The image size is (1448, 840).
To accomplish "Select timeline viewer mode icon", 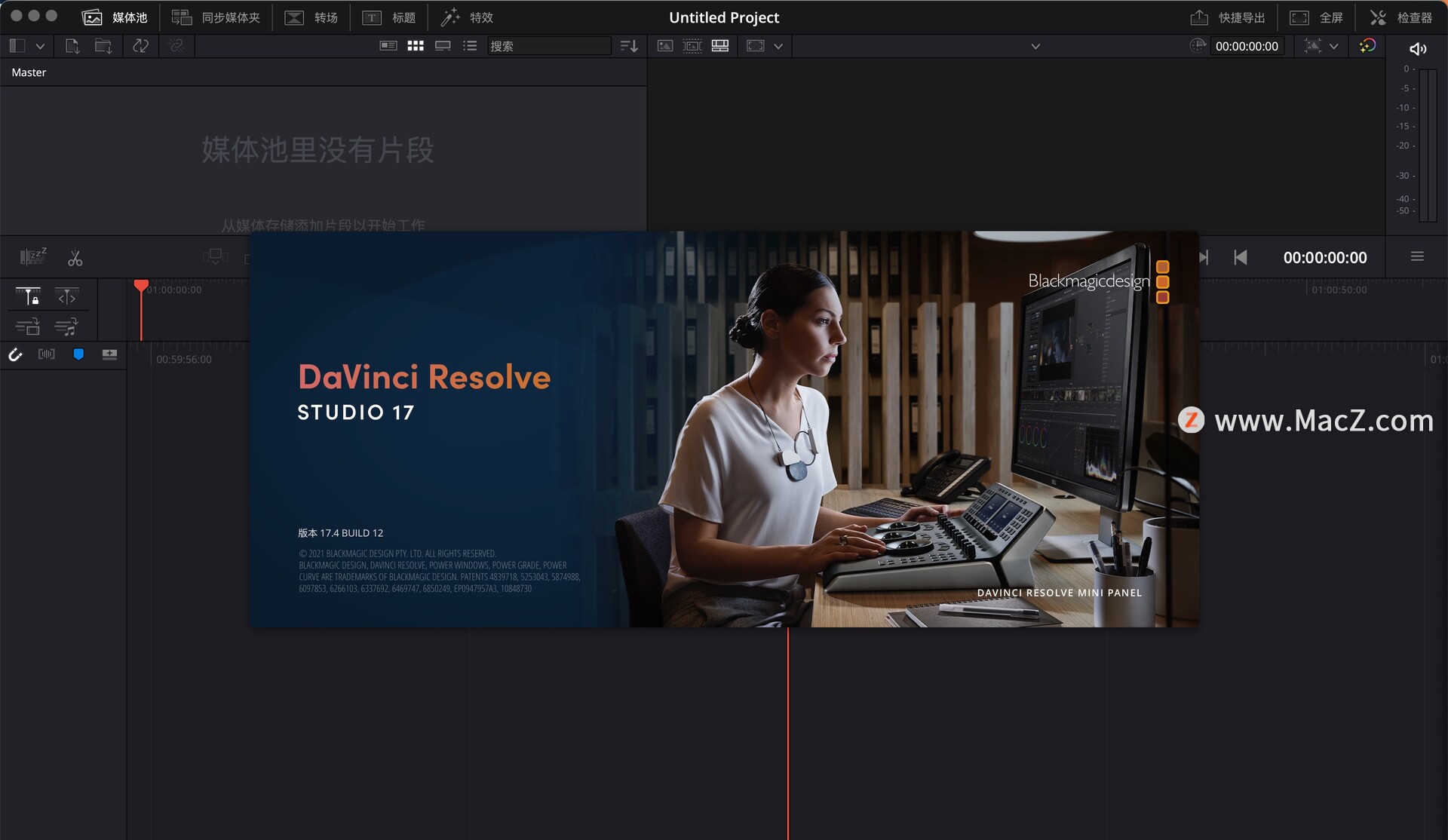I will coord(720,46).
